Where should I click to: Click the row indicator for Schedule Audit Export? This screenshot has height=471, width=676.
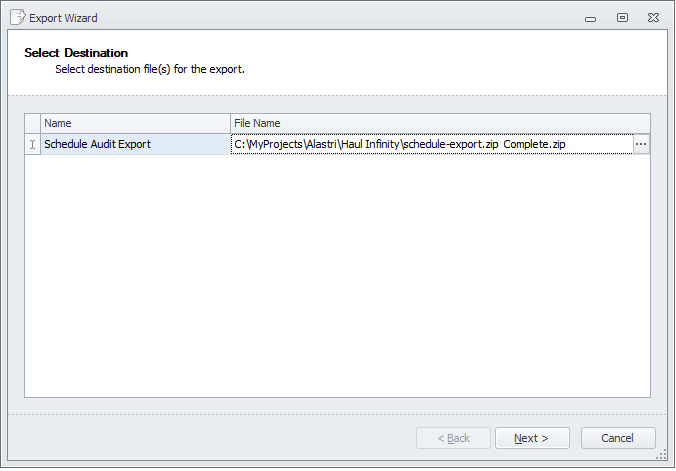pos(33,144)
